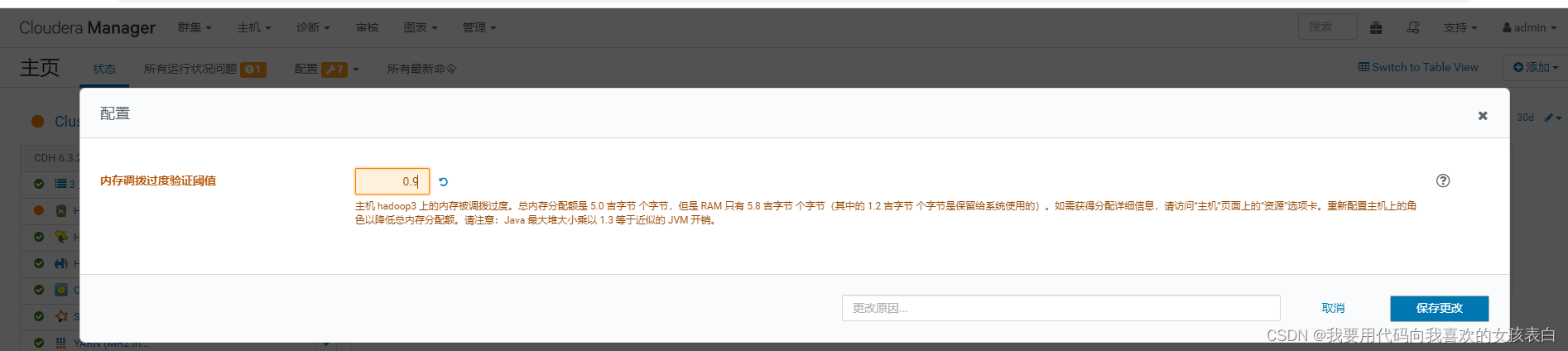
Task: Click the Switch to Table View link
Action: [1418, 67]
